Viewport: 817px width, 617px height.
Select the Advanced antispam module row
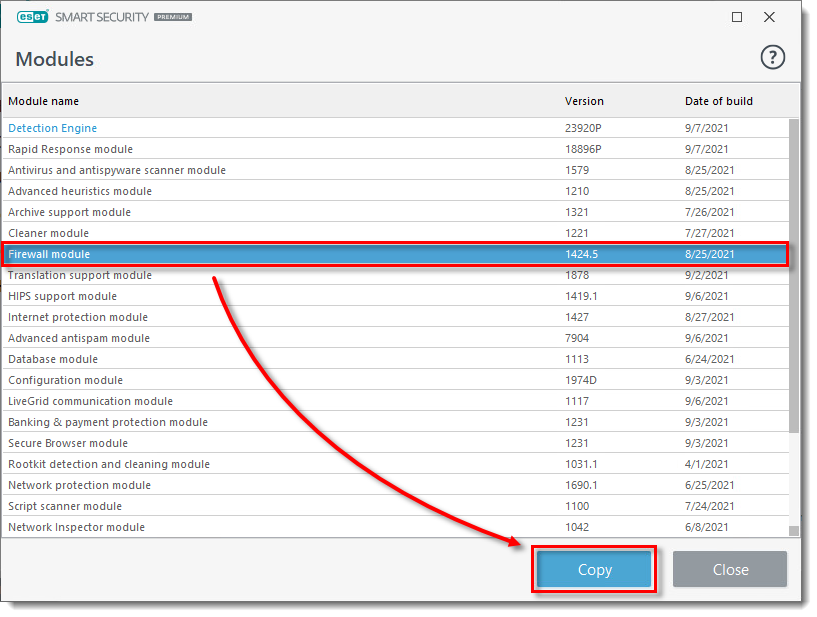(x=396, y=338)
